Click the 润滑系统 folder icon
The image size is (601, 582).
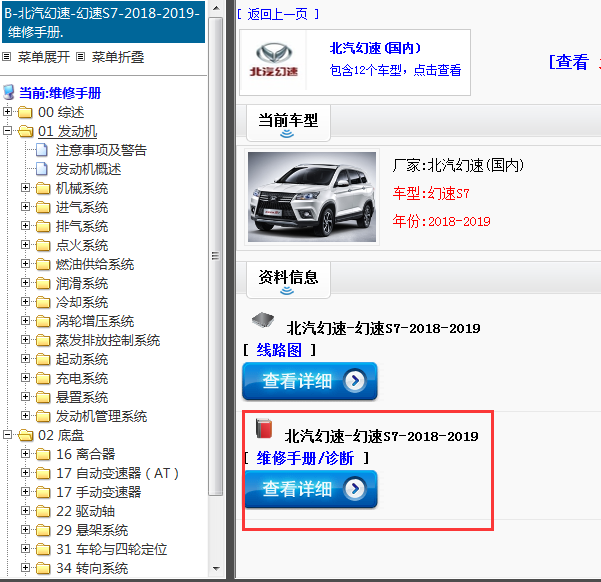tap(43, 283)
